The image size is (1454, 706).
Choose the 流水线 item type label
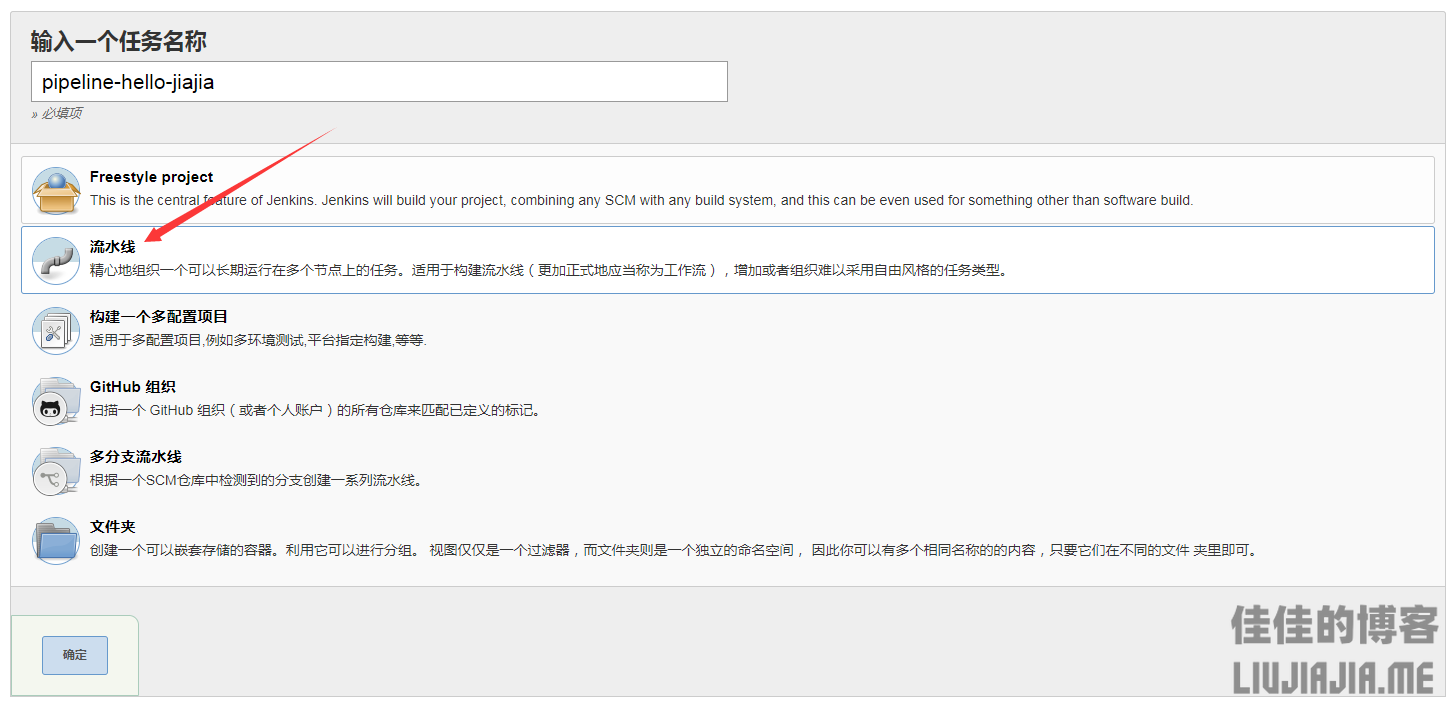[x=112, y=247]
